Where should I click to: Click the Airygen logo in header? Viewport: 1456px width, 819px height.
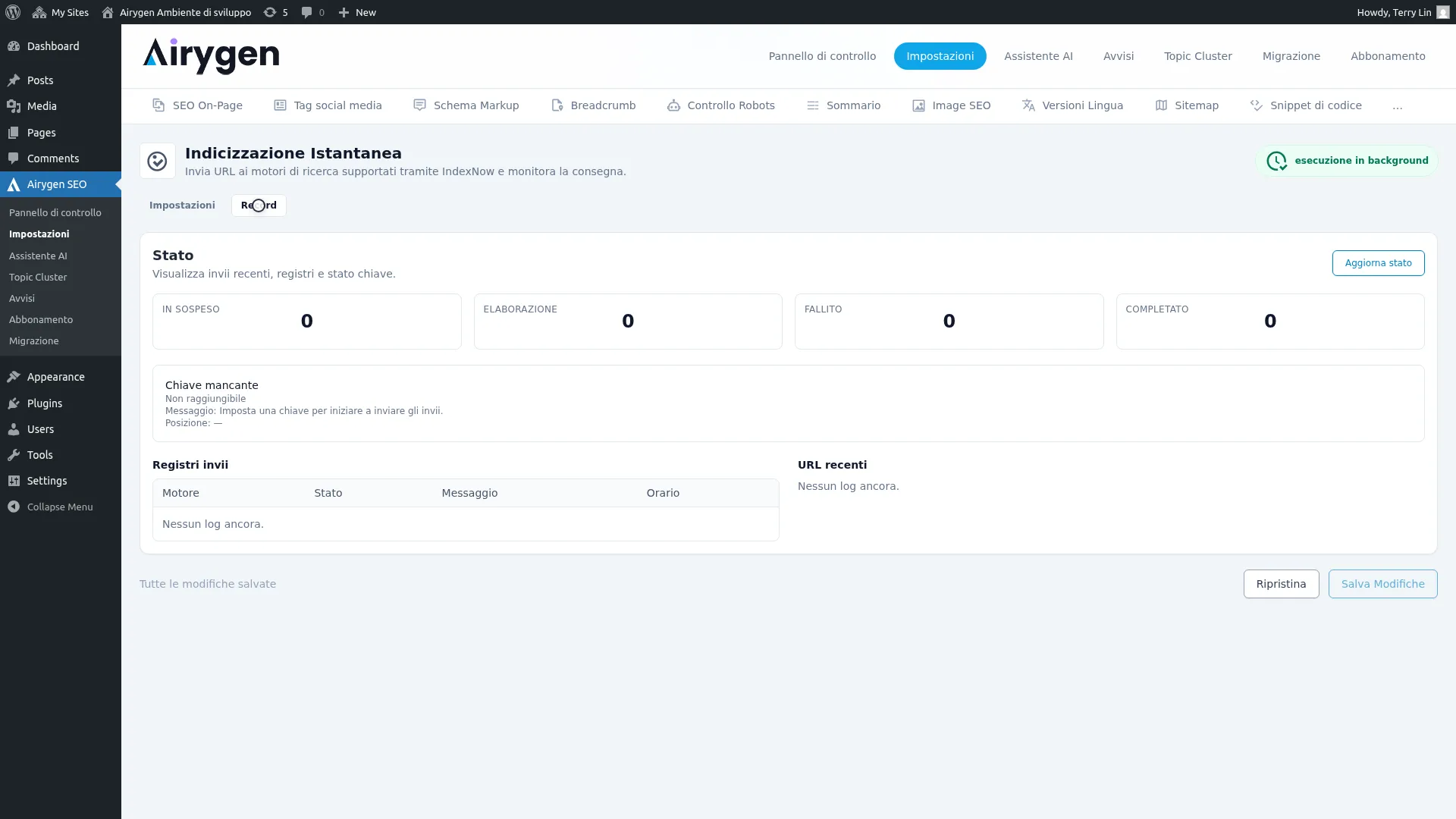[211, 56]
